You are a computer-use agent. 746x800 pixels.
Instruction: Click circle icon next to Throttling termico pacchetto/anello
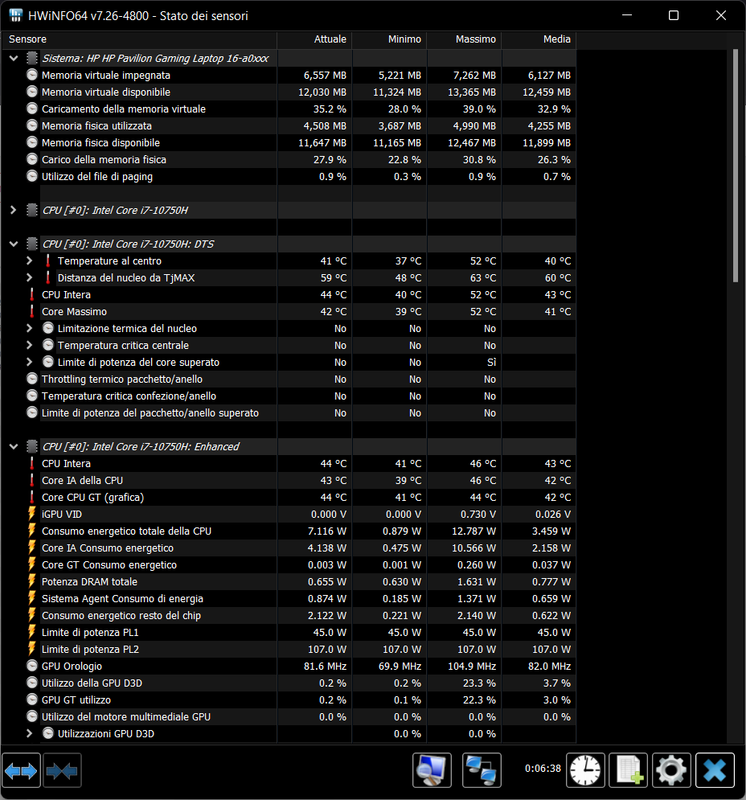32,379
